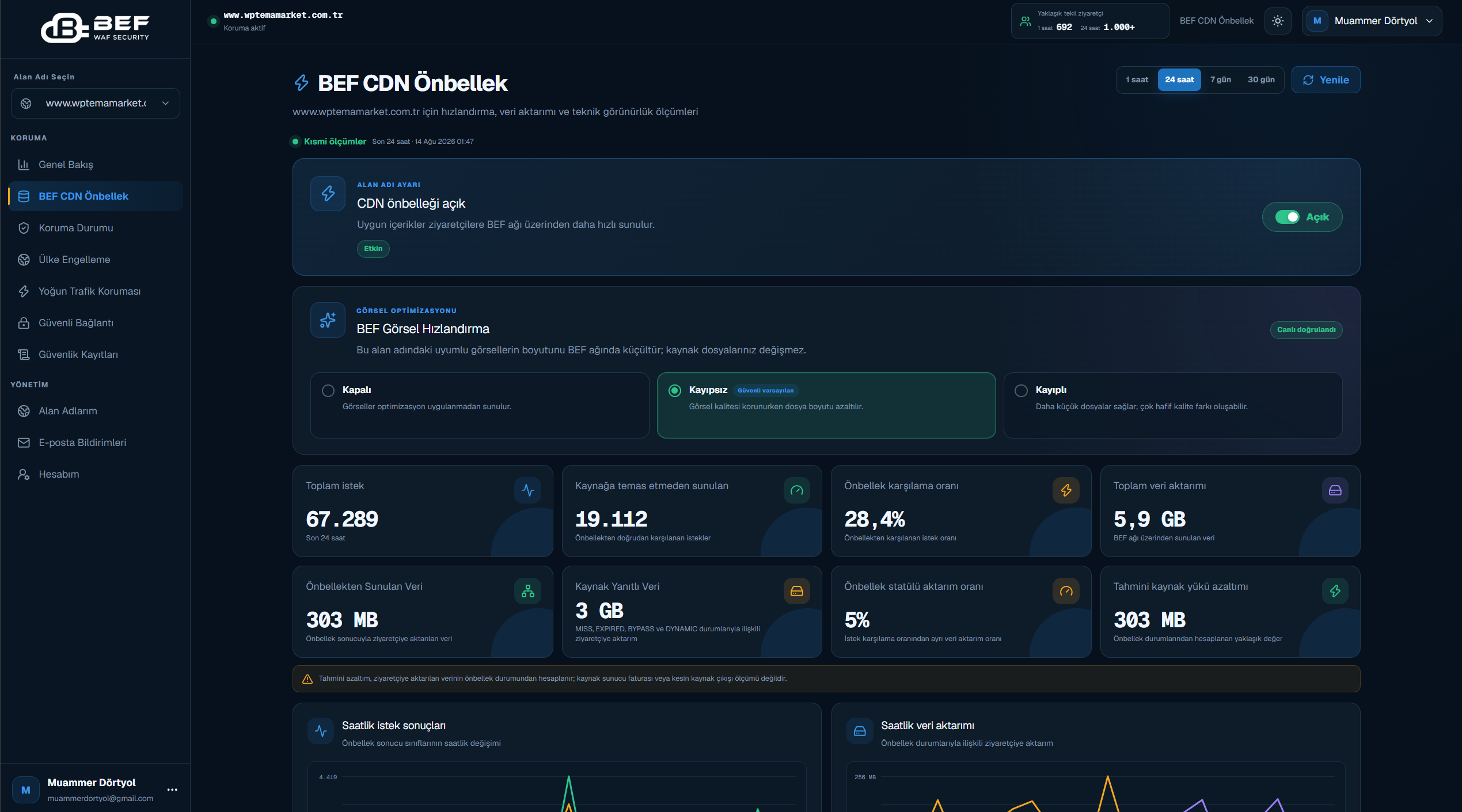Open the three-dot menu in the sidebar footer
Image resolution: width=1462 pixels, height=812 pixels.
[x=172, y=790]
